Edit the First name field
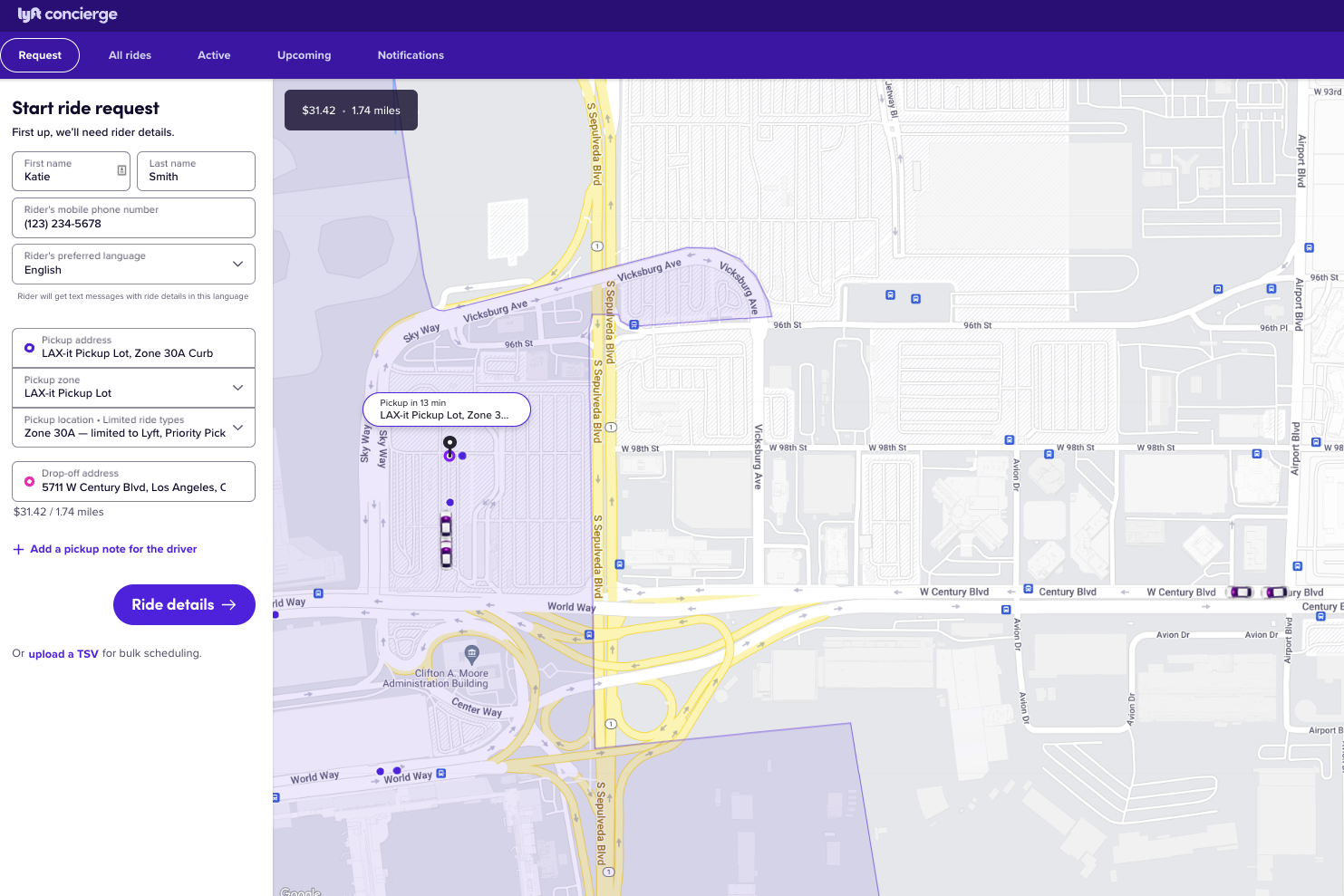 pyautogui.click(x=71, y=171)
